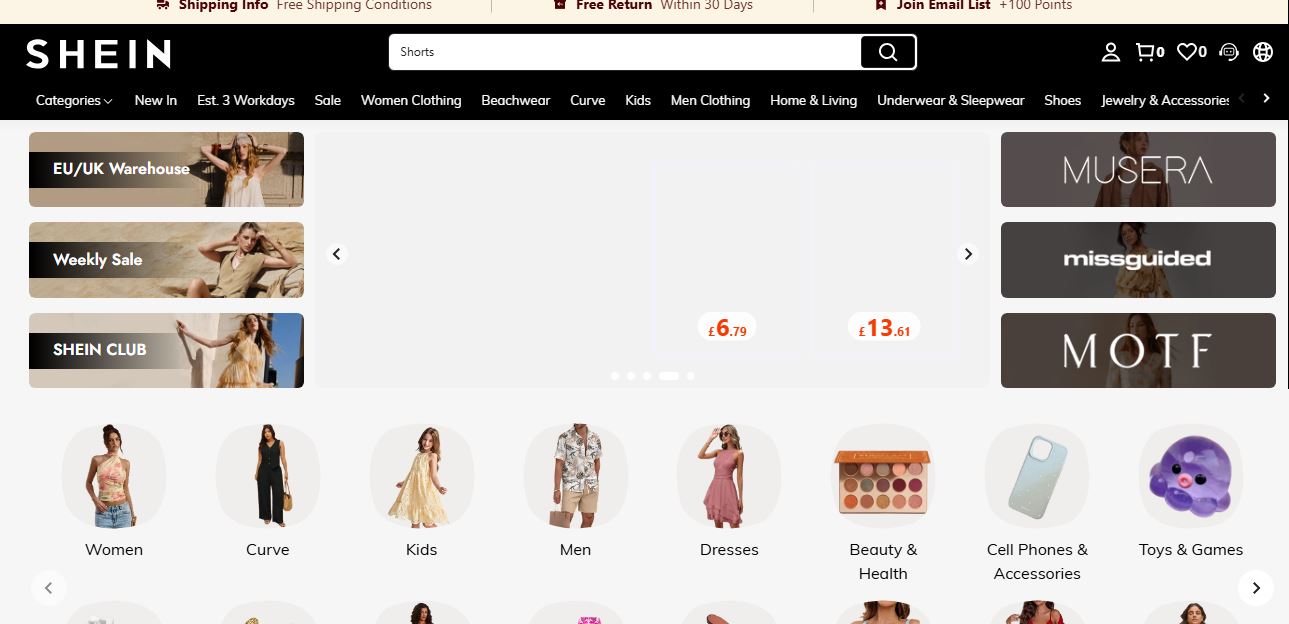Click the Join Email List icon

(881, 5)
